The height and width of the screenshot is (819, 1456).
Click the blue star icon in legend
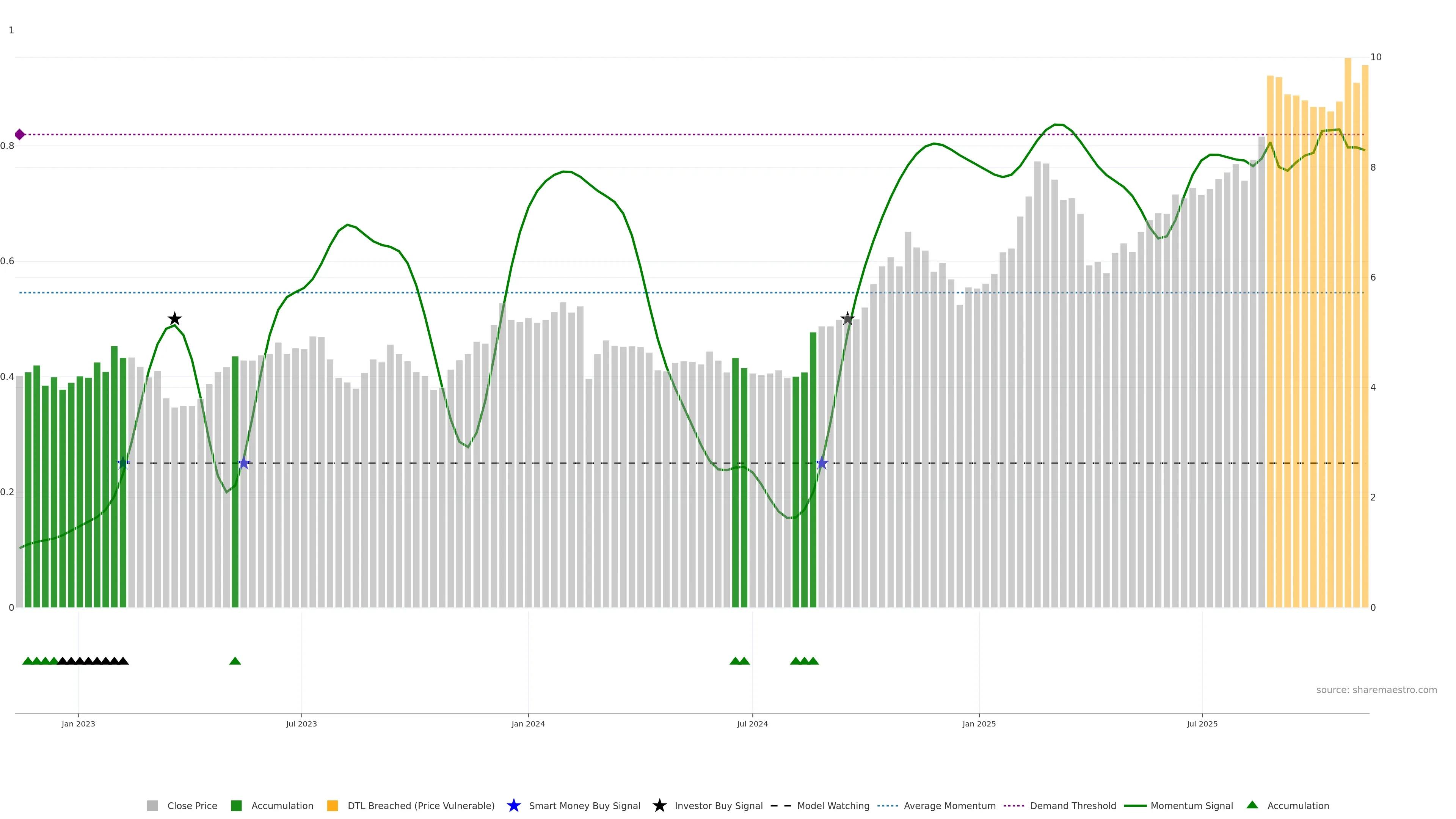513,805
